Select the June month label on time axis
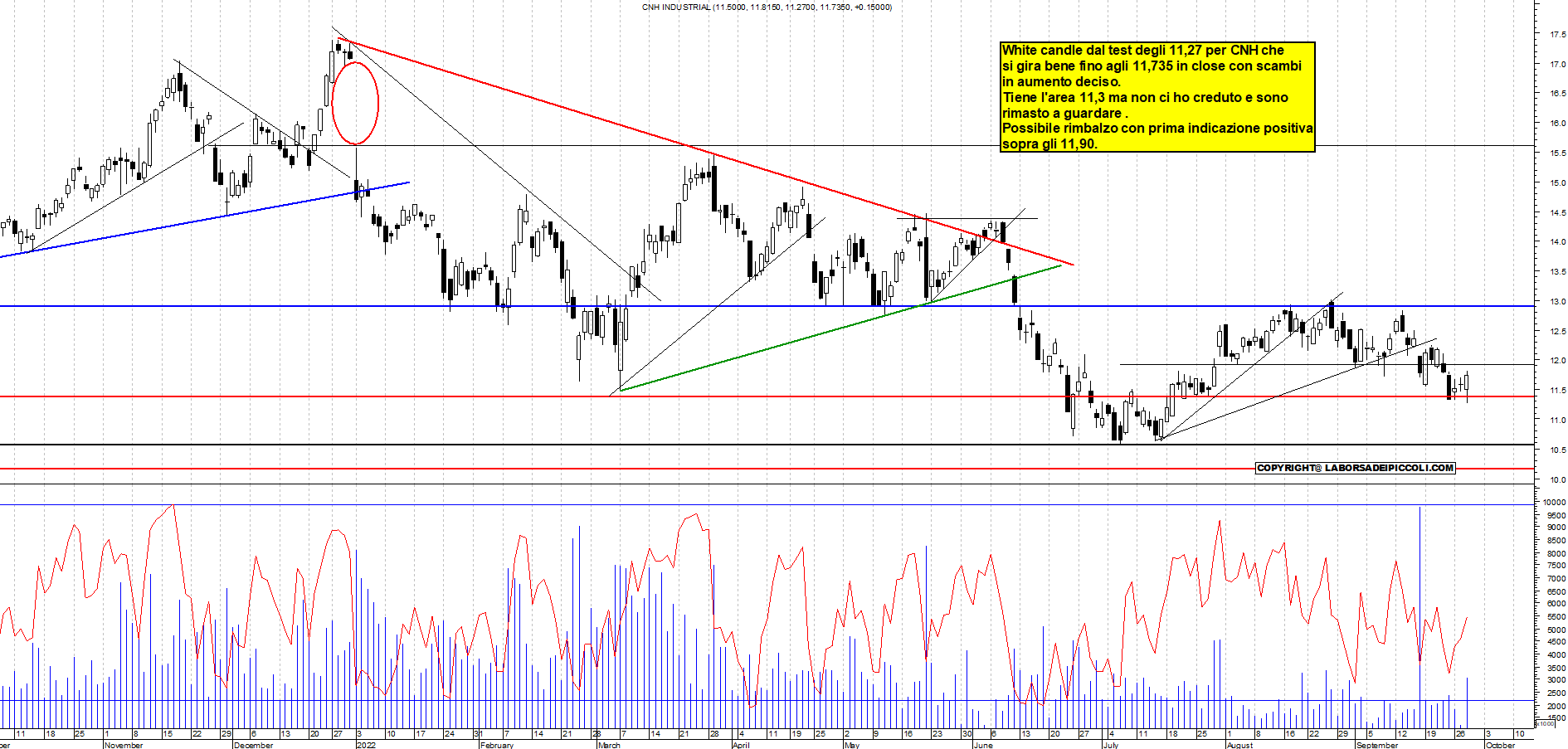The height and width of the screenshot is (749, 1568). pyautogui.click(x=982, y=745)
